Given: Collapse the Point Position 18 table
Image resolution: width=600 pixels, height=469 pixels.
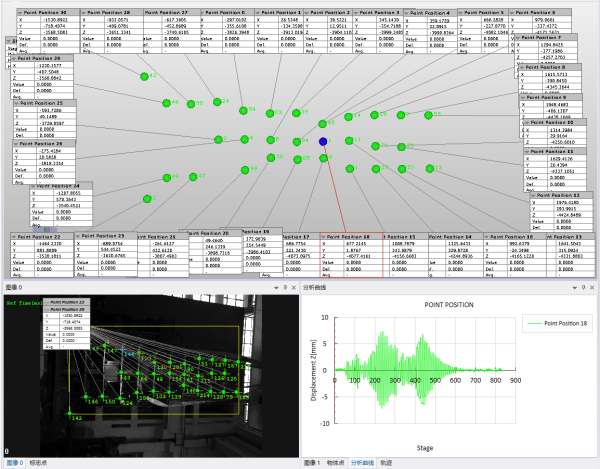Looking at the screenshot, I should pyautogui.click(x=323, y=237).
